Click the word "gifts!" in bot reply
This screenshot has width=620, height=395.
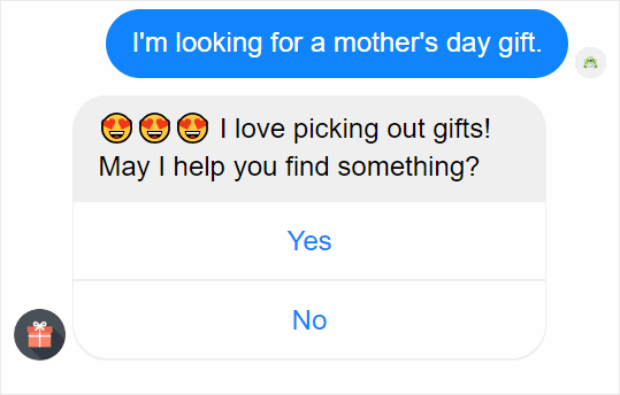pyautogui.click(x=462, y=129)
